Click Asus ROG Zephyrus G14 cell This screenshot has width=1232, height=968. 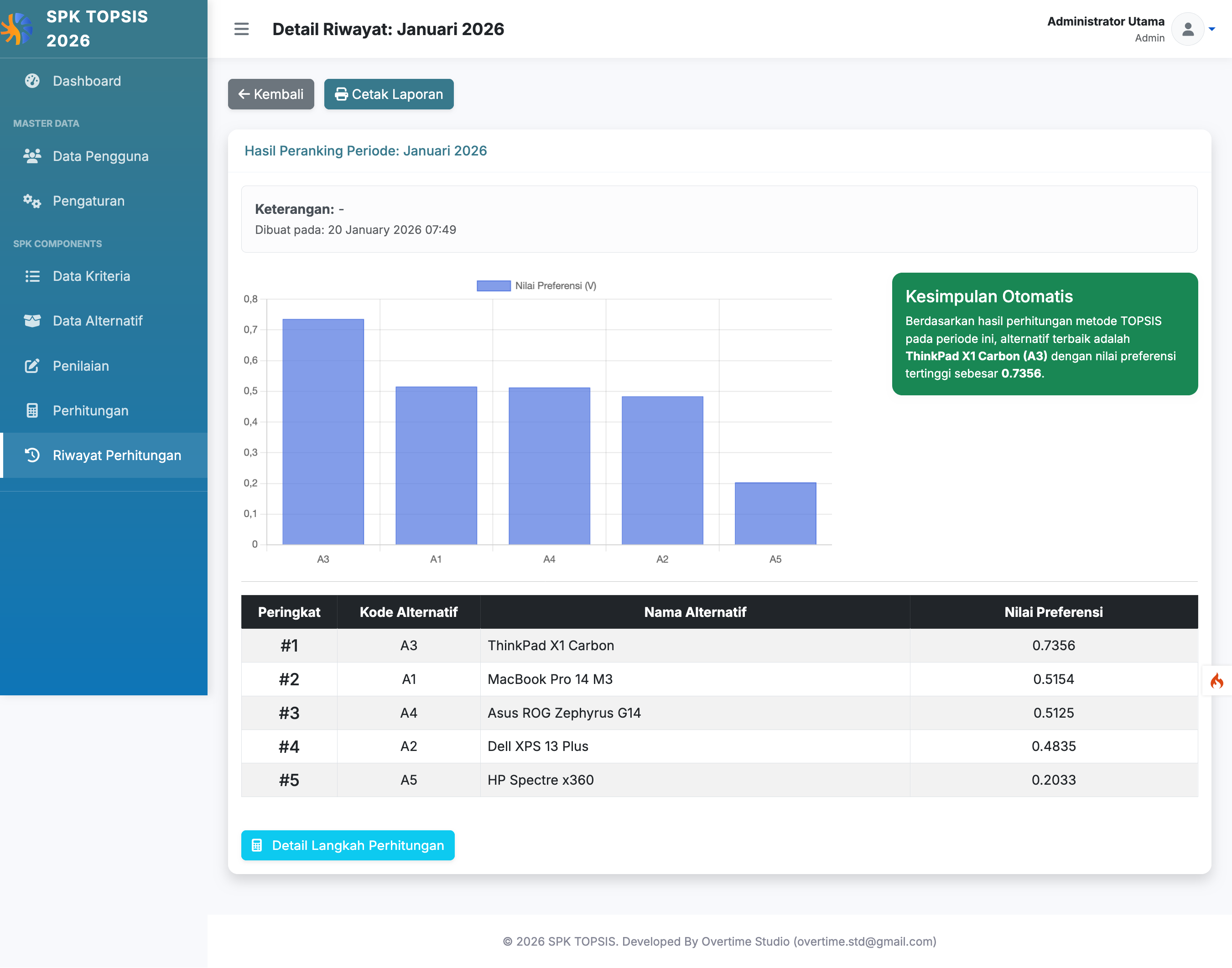[695, 713]
